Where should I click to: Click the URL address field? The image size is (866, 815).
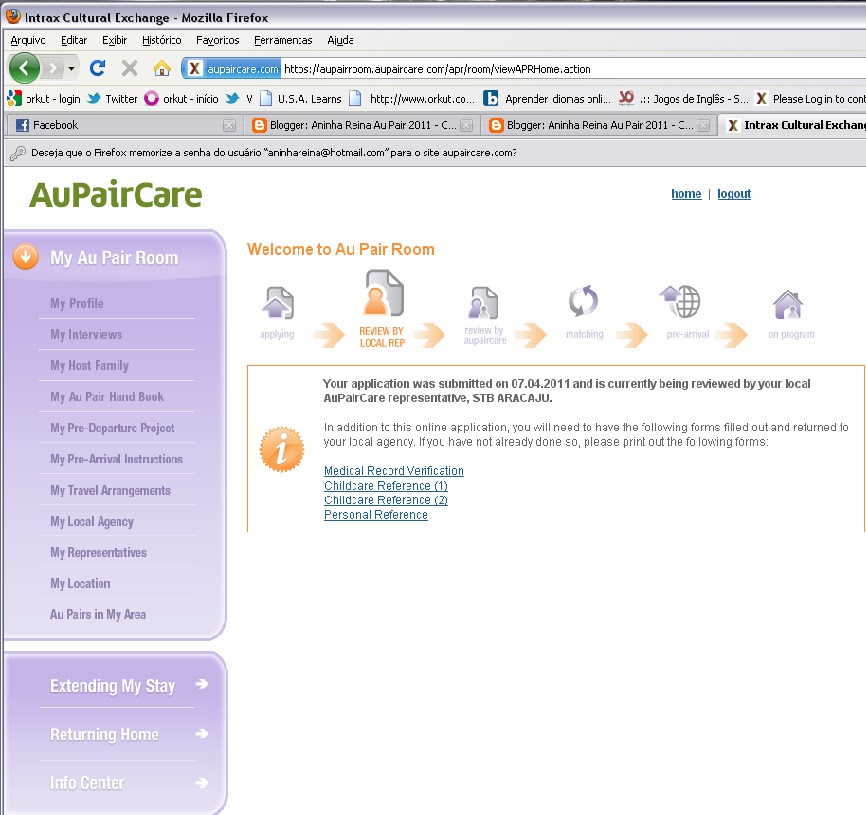point(573,68)
